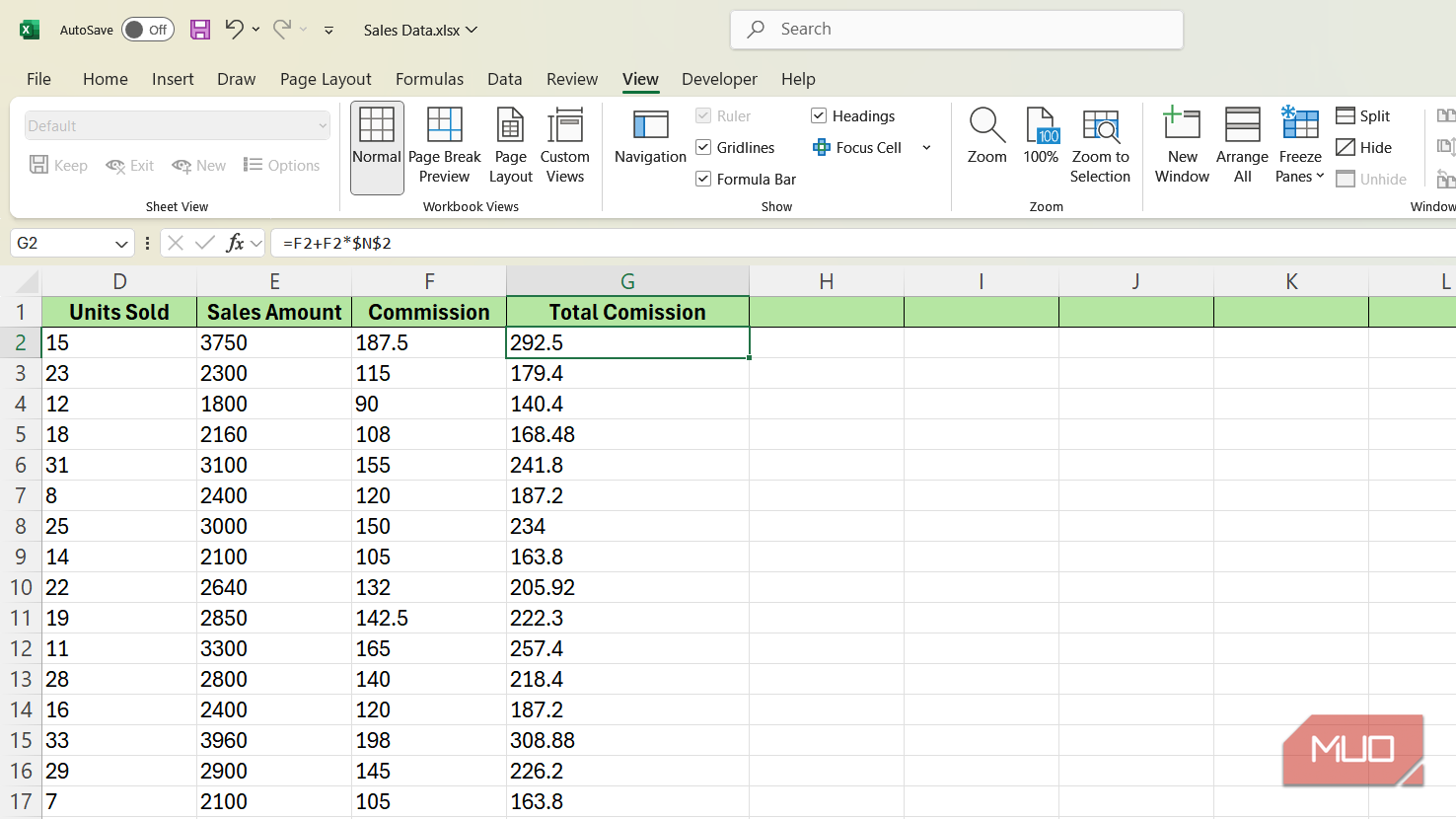The image size is (1456, 819).
Task: Switch to Page Break Preview
Action: 444,147
